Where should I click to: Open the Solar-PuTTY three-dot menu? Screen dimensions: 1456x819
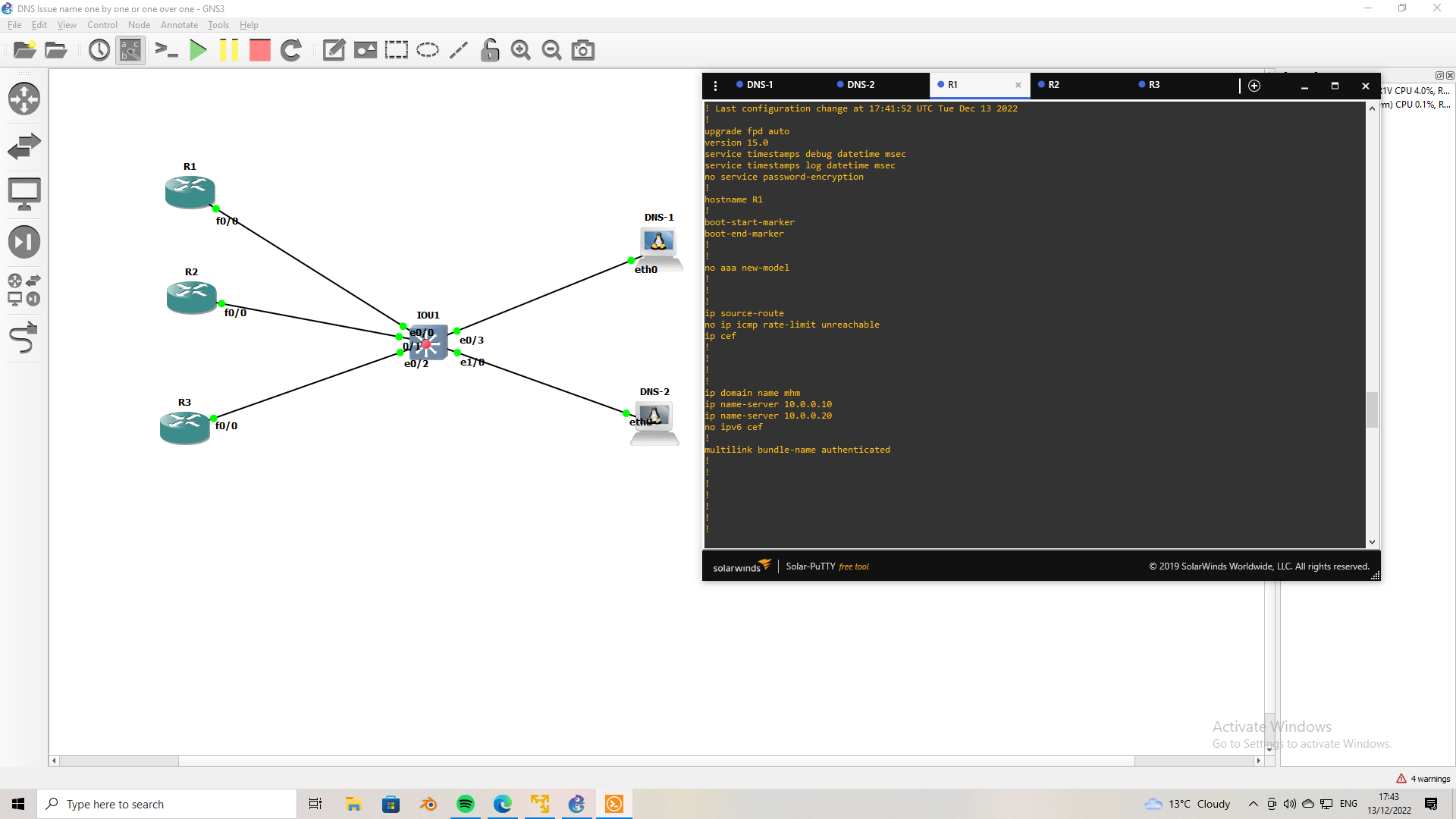(x=715, y=86)
